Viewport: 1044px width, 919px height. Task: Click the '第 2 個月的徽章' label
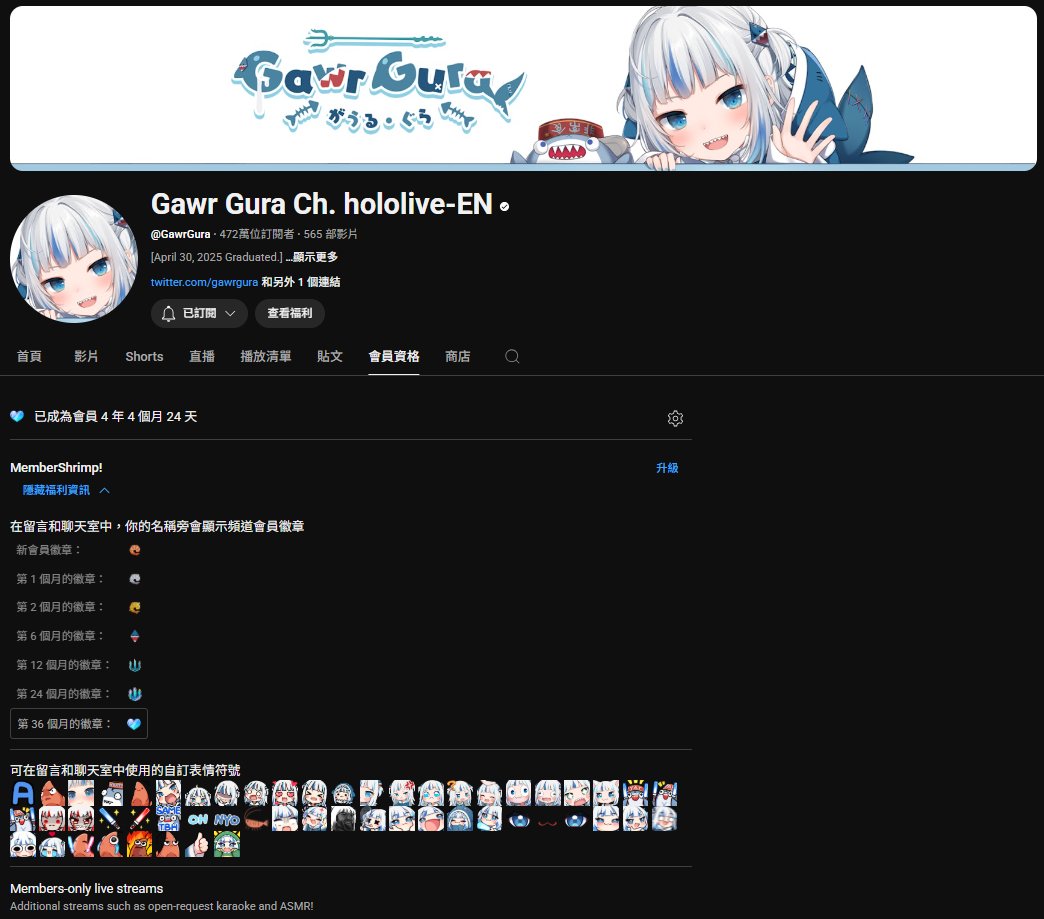pyautogui.click(x=60, y=607)
